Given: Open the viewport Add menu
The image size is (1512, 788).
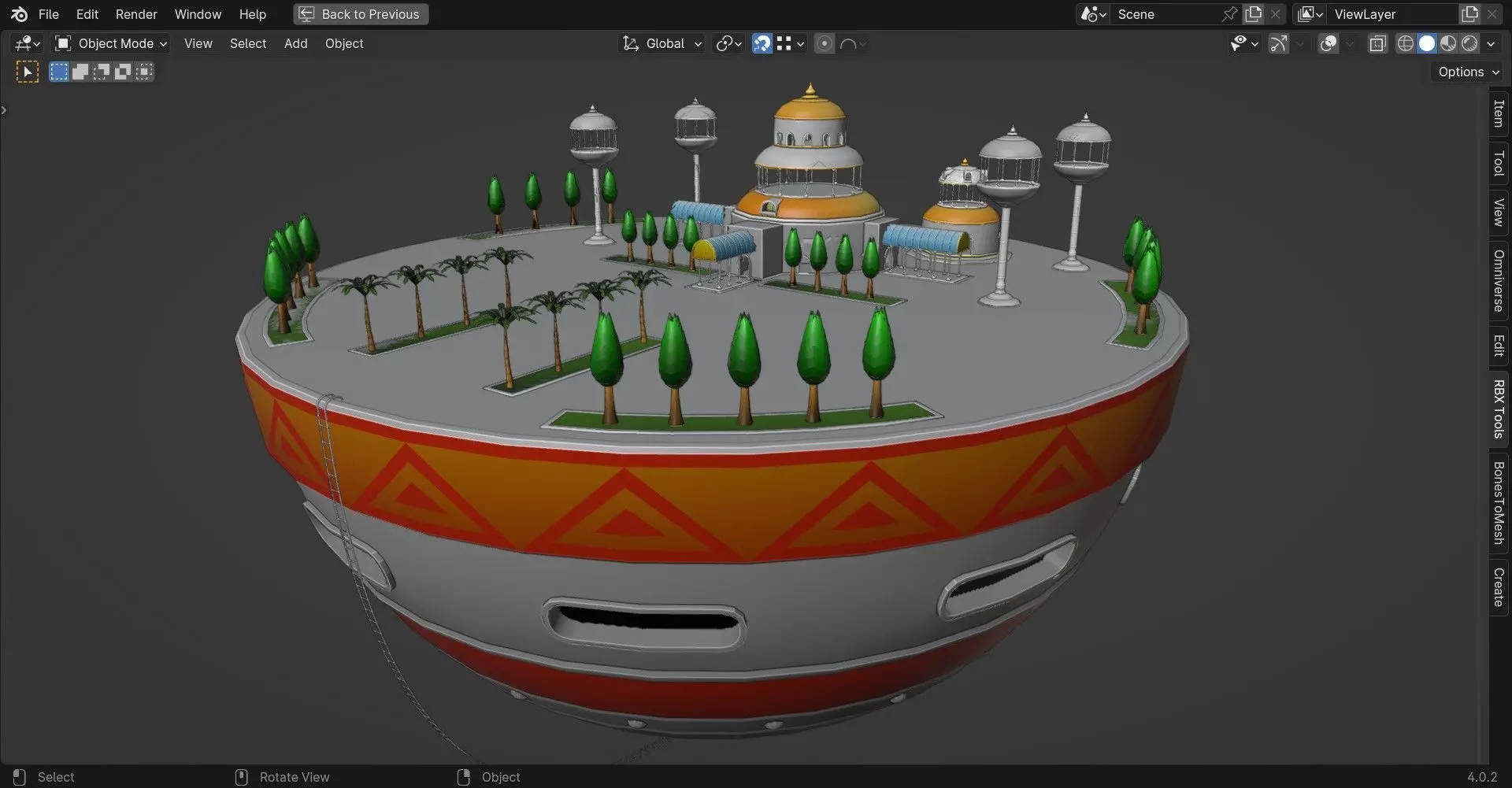Looking at the screenshot, I should click(296, 43).
